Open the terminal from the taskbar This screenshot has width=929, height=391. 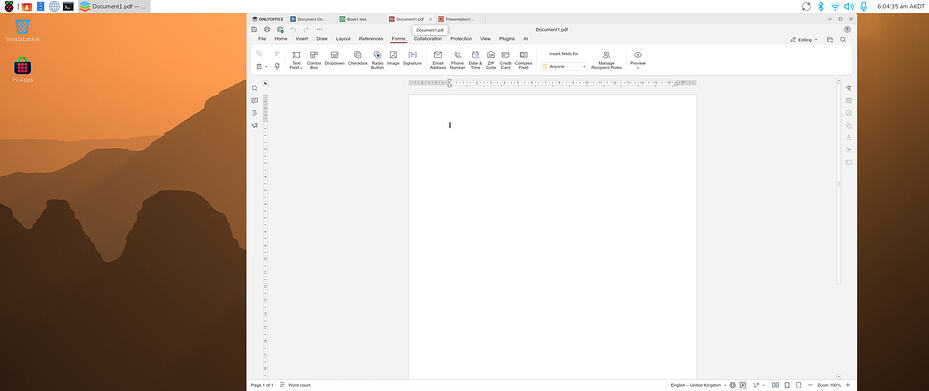click(x=69, y=7)
